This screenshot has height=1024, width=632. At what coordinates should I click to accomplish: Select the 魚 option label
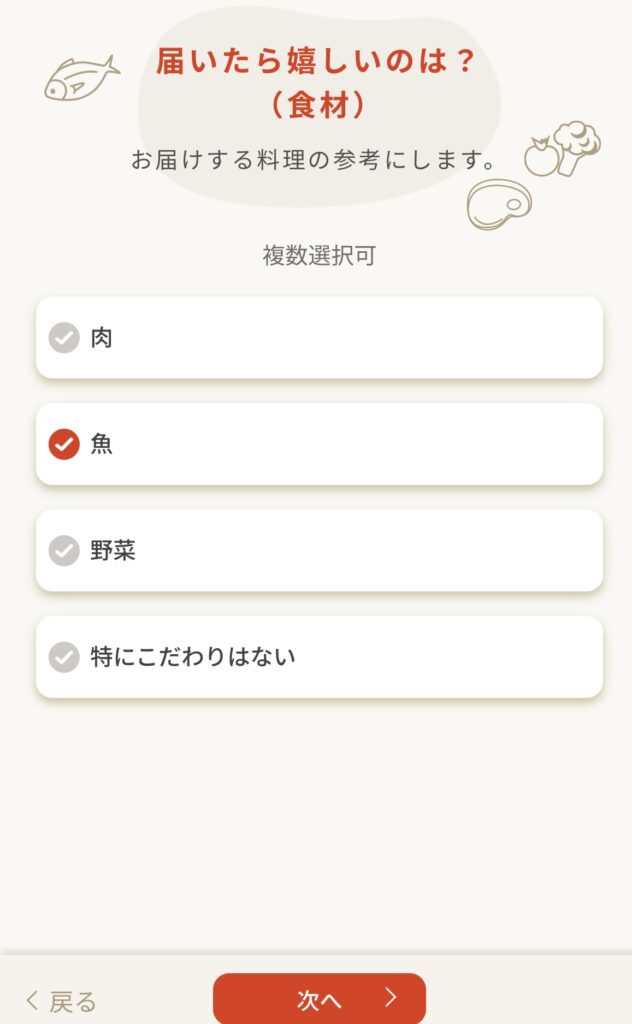(102, 444)
